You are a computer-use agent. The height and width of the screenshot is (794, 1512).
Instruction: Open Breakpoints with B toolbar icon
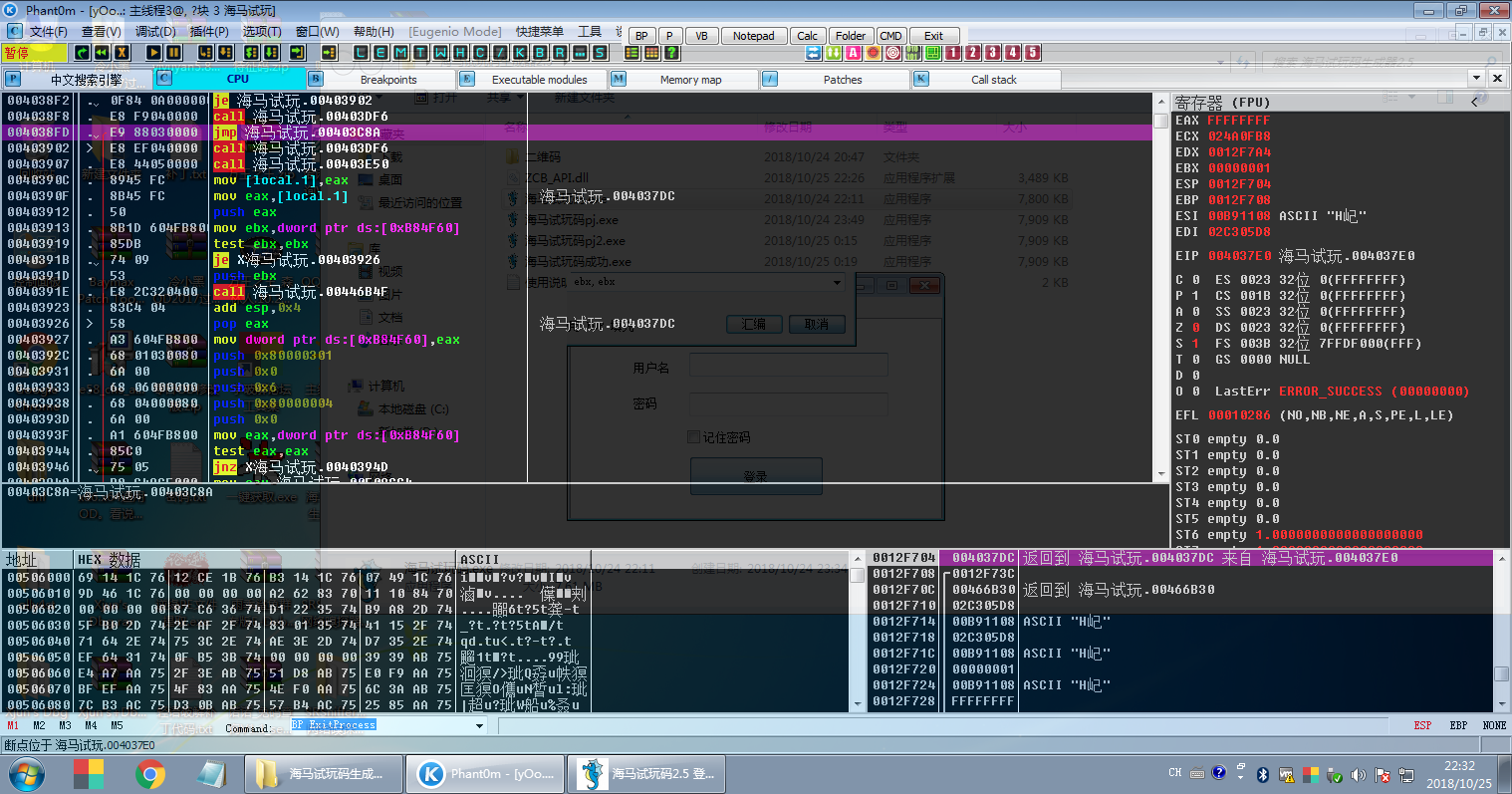point(539,52)
